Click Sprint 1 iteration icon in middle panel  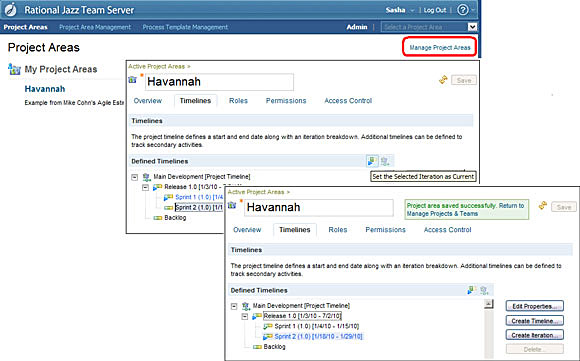169,197
